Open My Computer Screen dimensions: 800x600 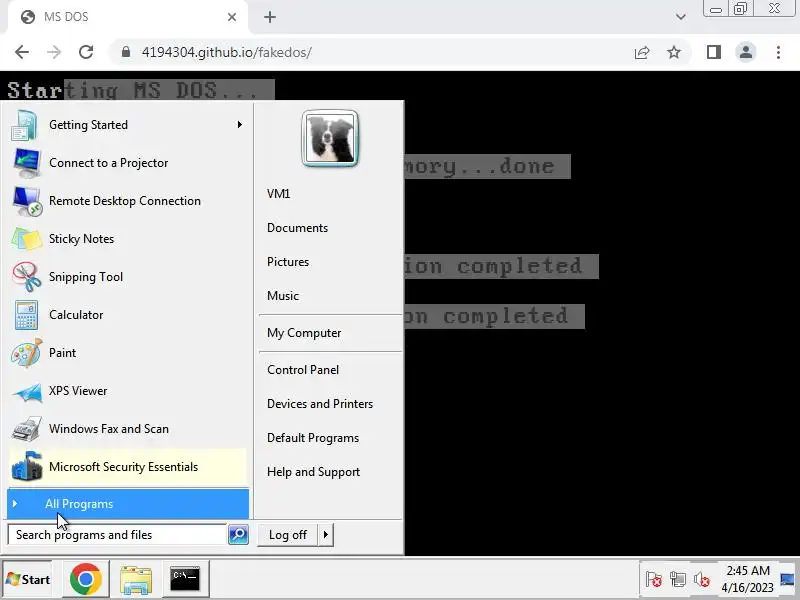coord(304,333)
